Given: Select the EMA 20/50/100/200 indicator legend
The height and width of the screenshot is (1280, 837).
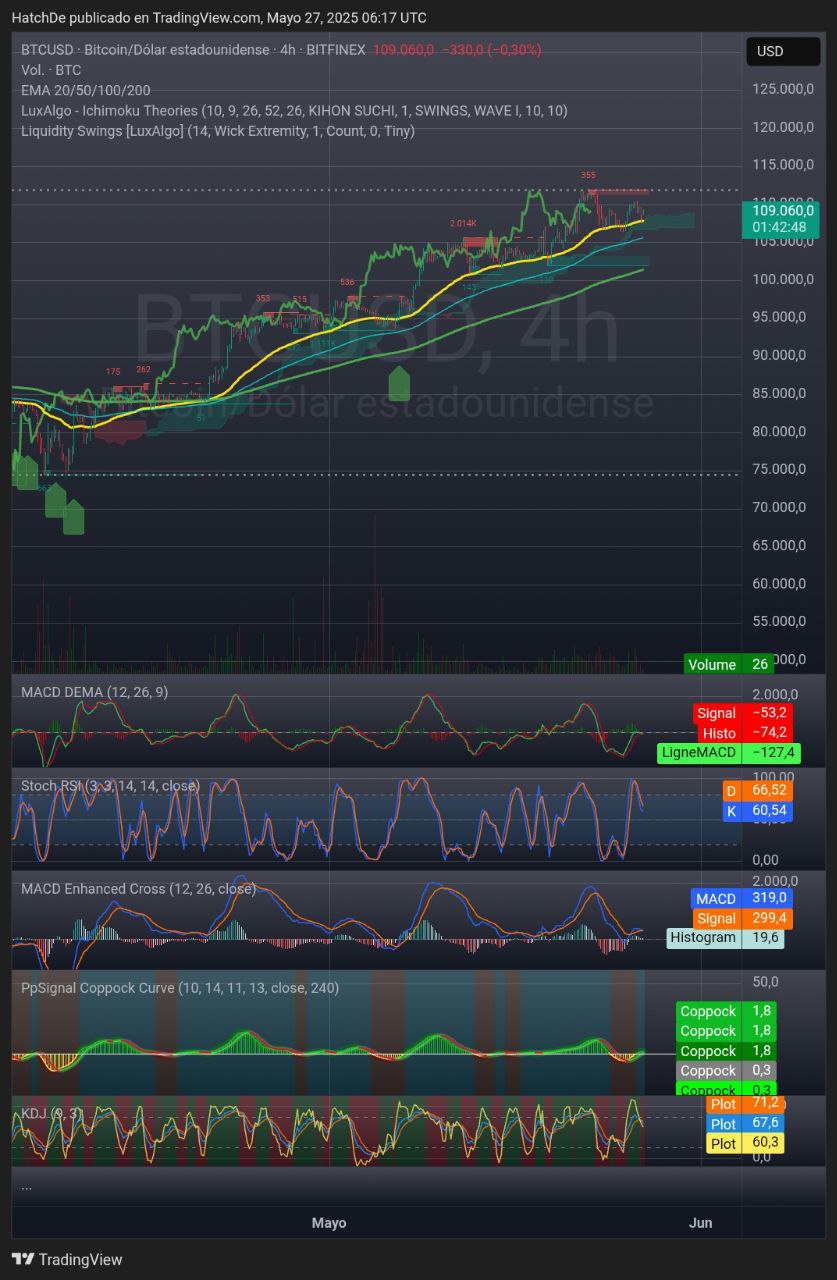Looking at the screenshot, I should pyautogui.click(x=86, y=90).
